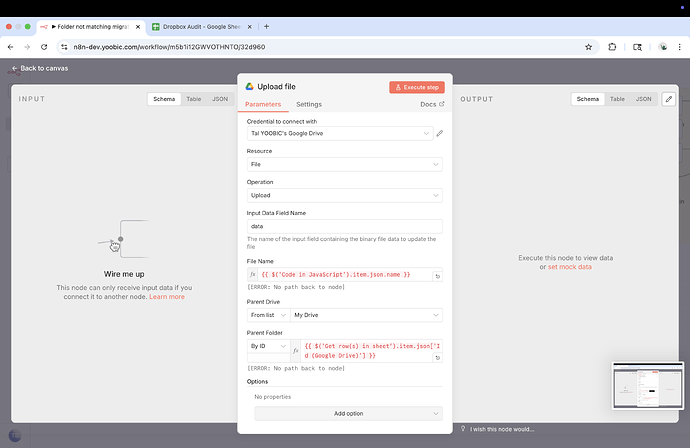
Task: Open the Operation dropdown showing Upload
Action: point(345,195)
